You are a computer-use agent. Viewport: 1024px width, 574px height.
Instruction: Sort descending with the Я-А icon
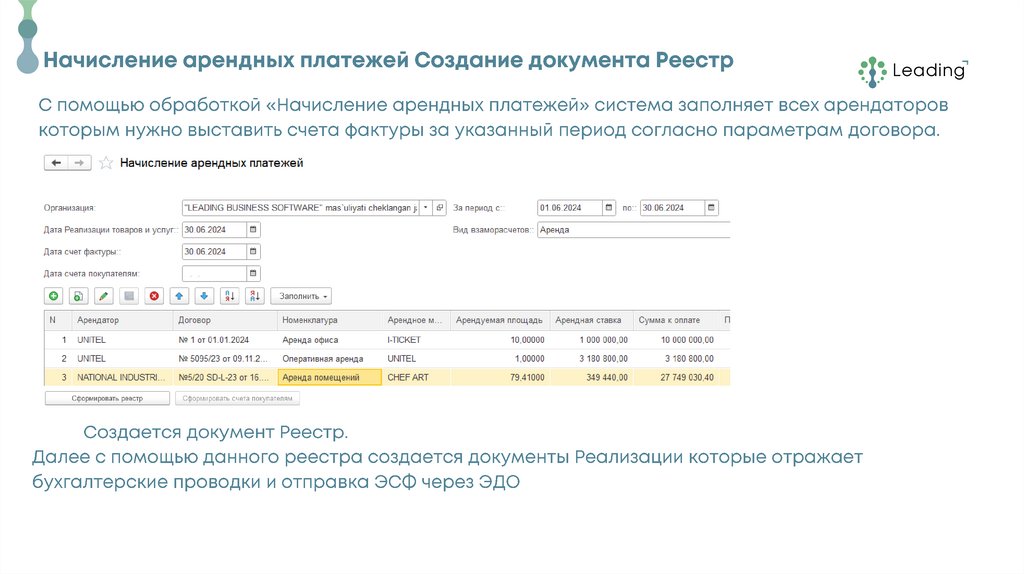point(255,296)
